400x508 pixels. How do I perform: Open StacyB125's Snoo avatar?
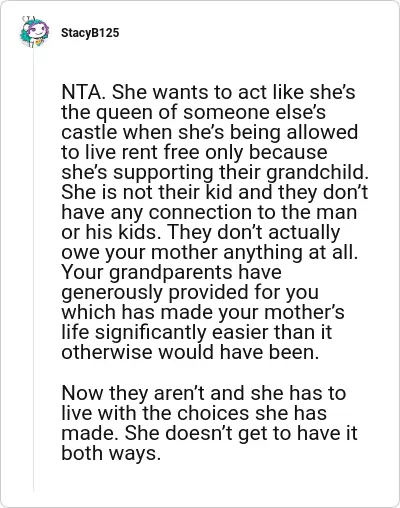[34, 32]
